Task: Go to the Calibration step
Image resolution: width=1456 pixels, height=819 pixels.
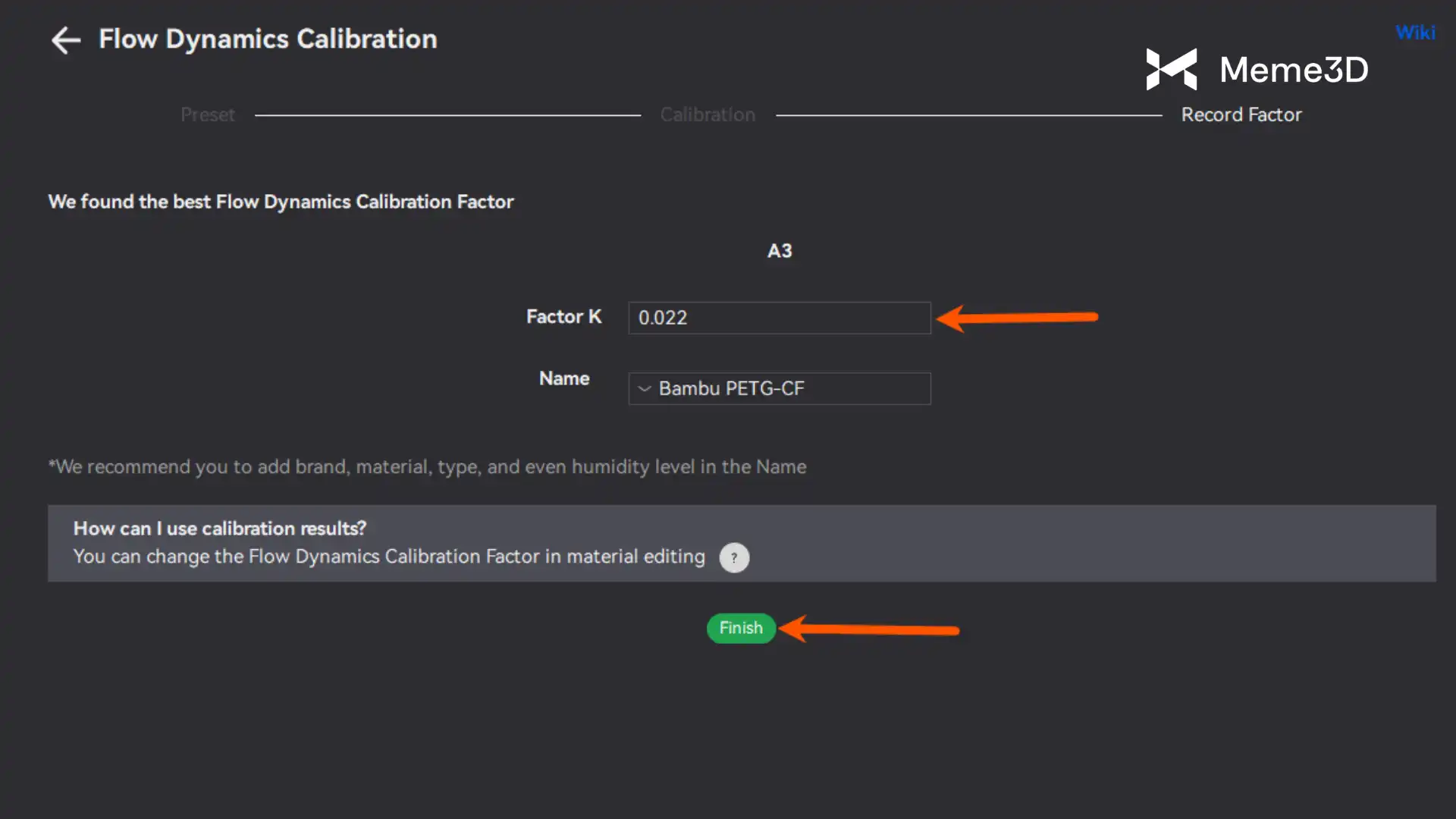Action: pyautogui.click(x=708, y=115)
